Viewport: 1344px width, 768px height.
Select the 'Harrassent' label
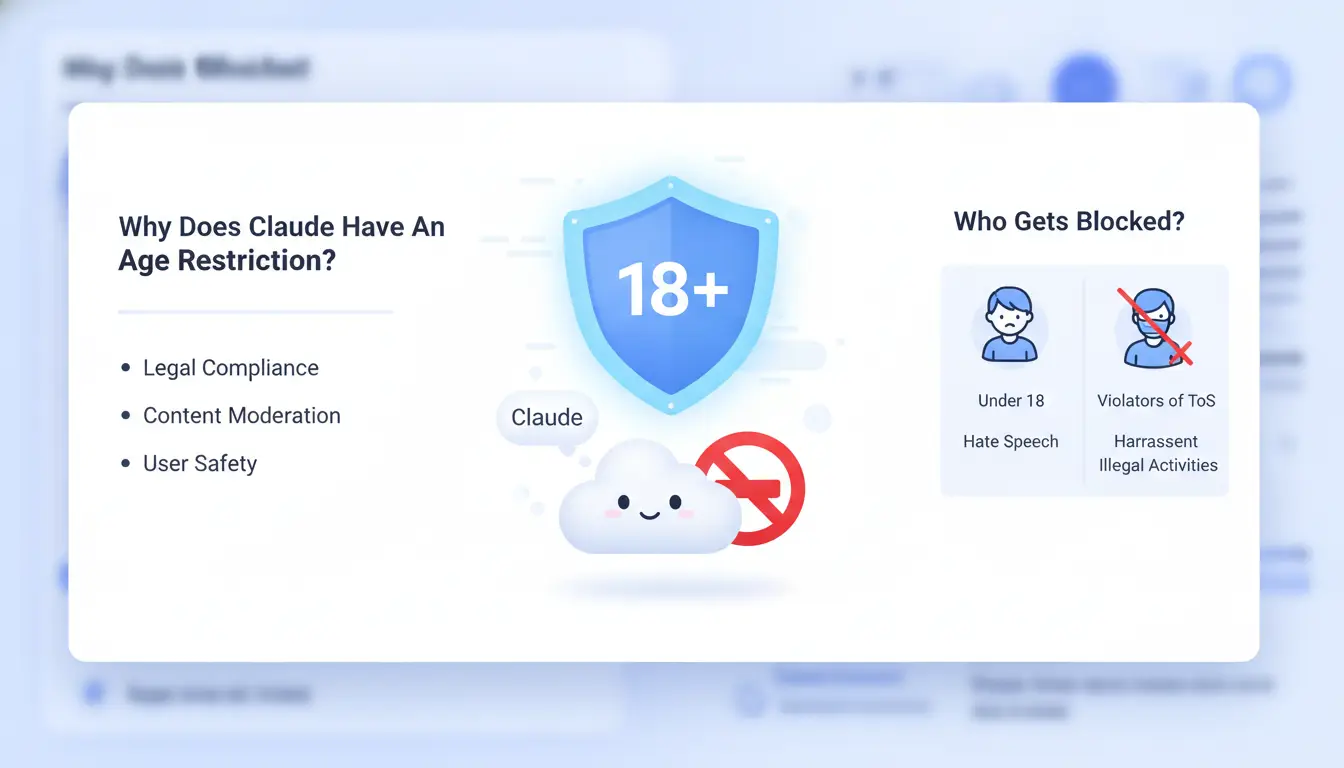[1156, 441]
